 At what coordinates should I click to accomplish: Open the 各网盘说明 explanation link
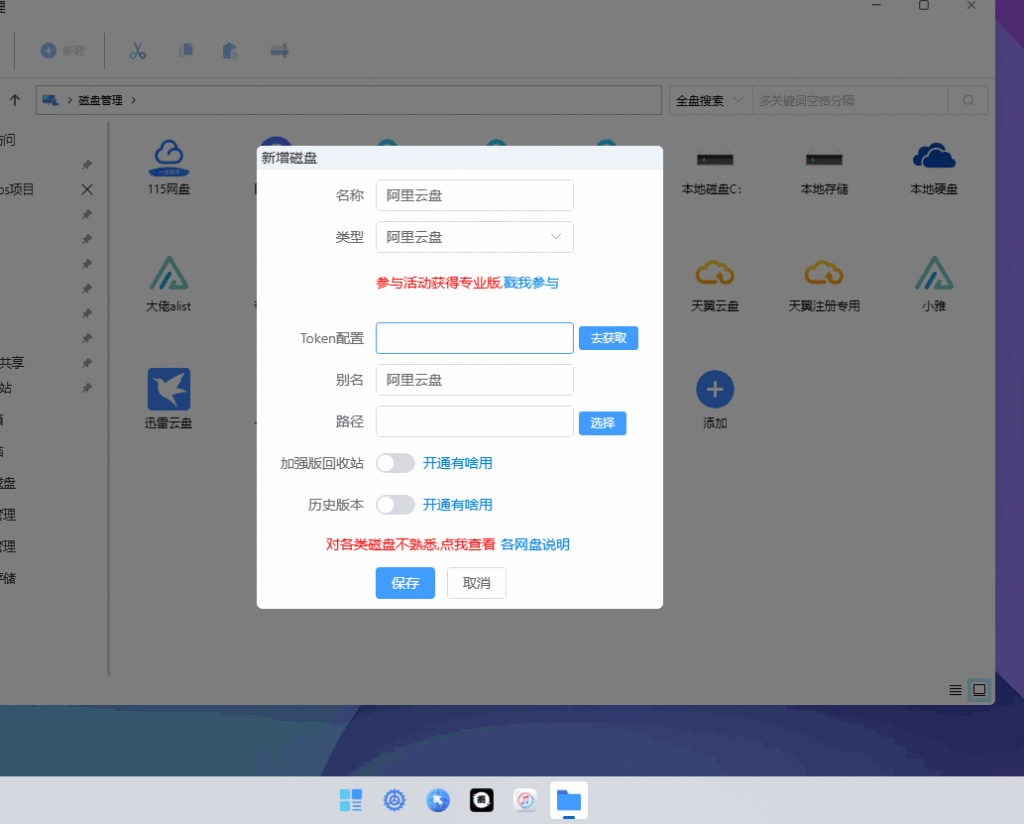click(537, 544)
